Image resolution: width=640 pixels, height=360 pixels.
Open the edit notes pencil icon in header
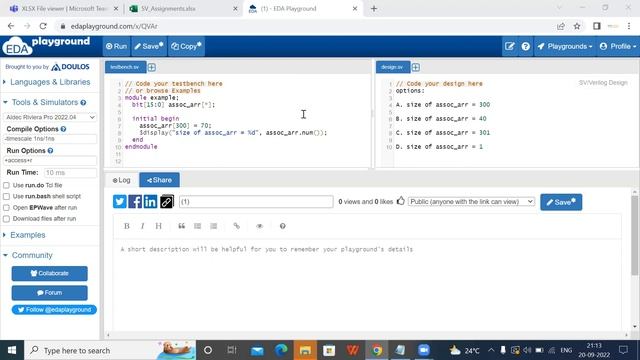pos(509,47)
